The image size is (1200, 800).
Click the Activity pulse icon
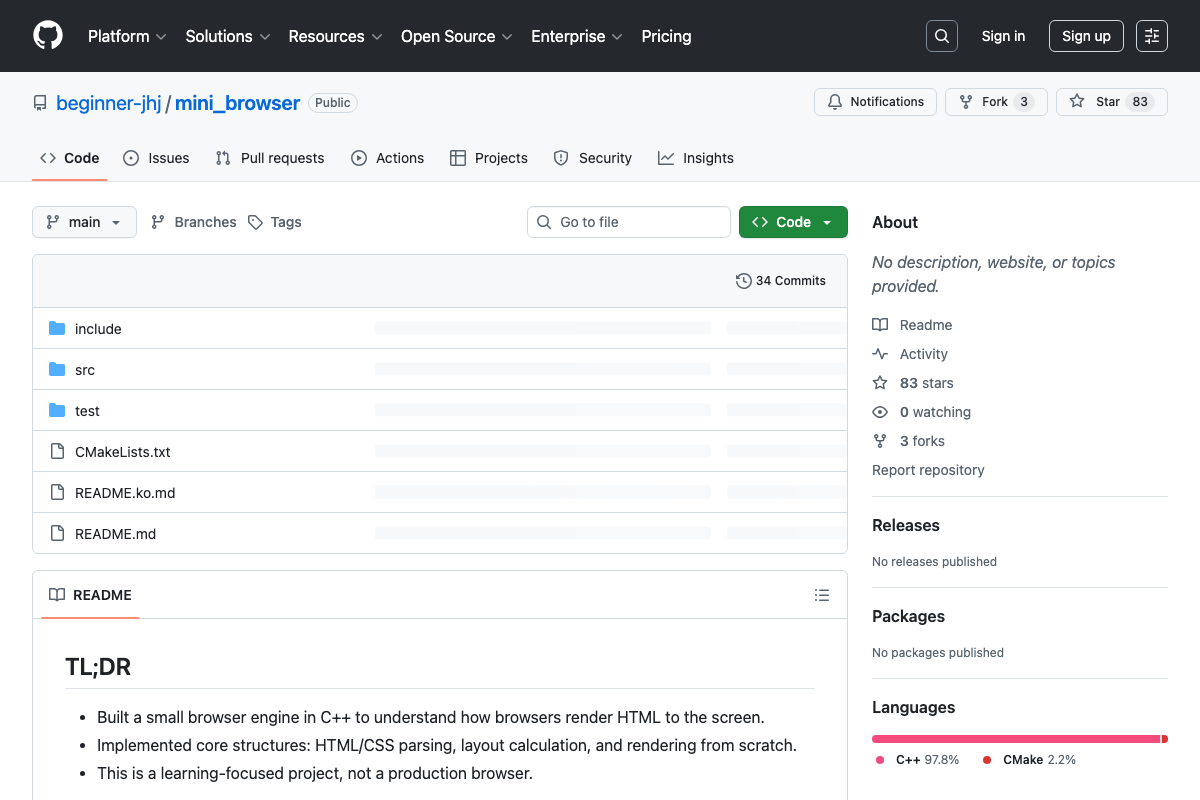tap(880, 354)
